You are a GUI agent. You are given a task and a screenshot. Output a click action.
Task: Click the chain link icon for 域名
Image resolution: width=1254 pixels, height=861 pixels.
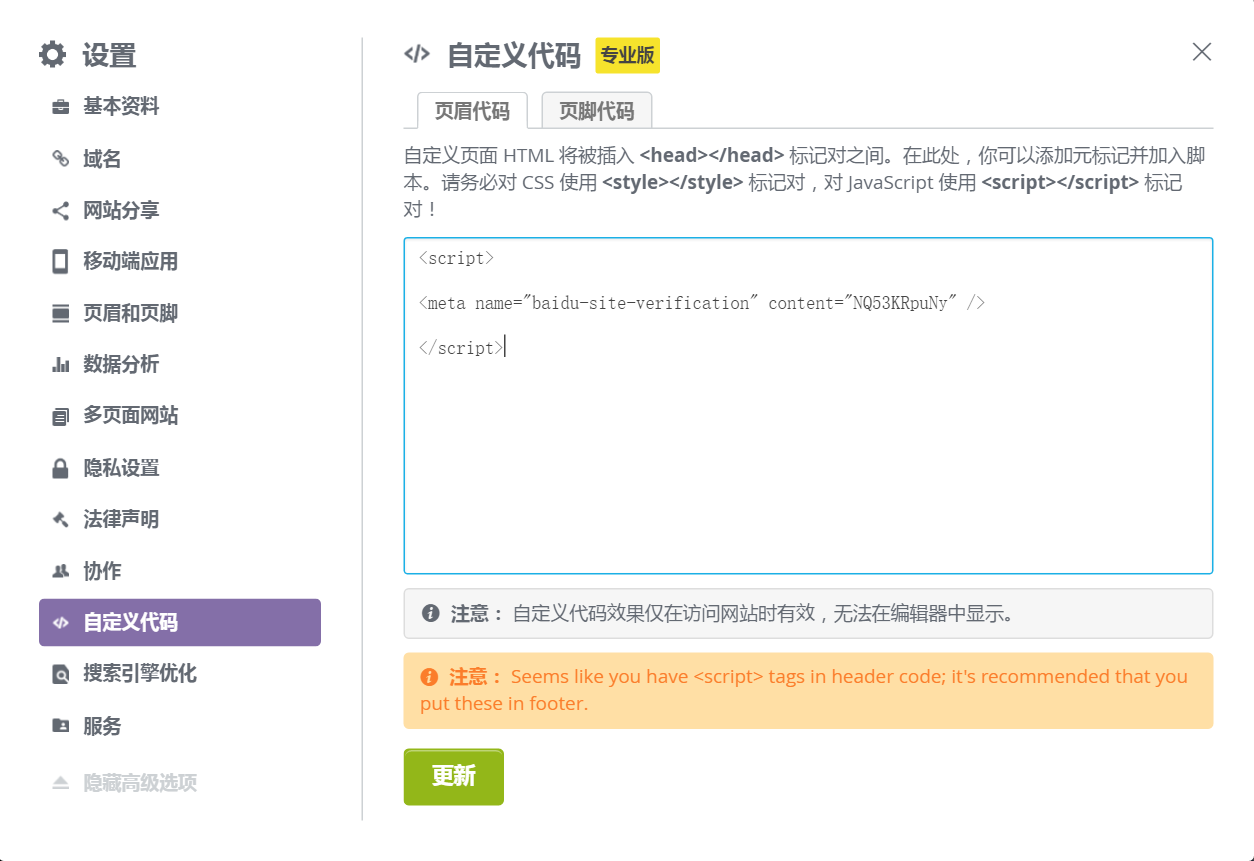[x=60, y=159]
